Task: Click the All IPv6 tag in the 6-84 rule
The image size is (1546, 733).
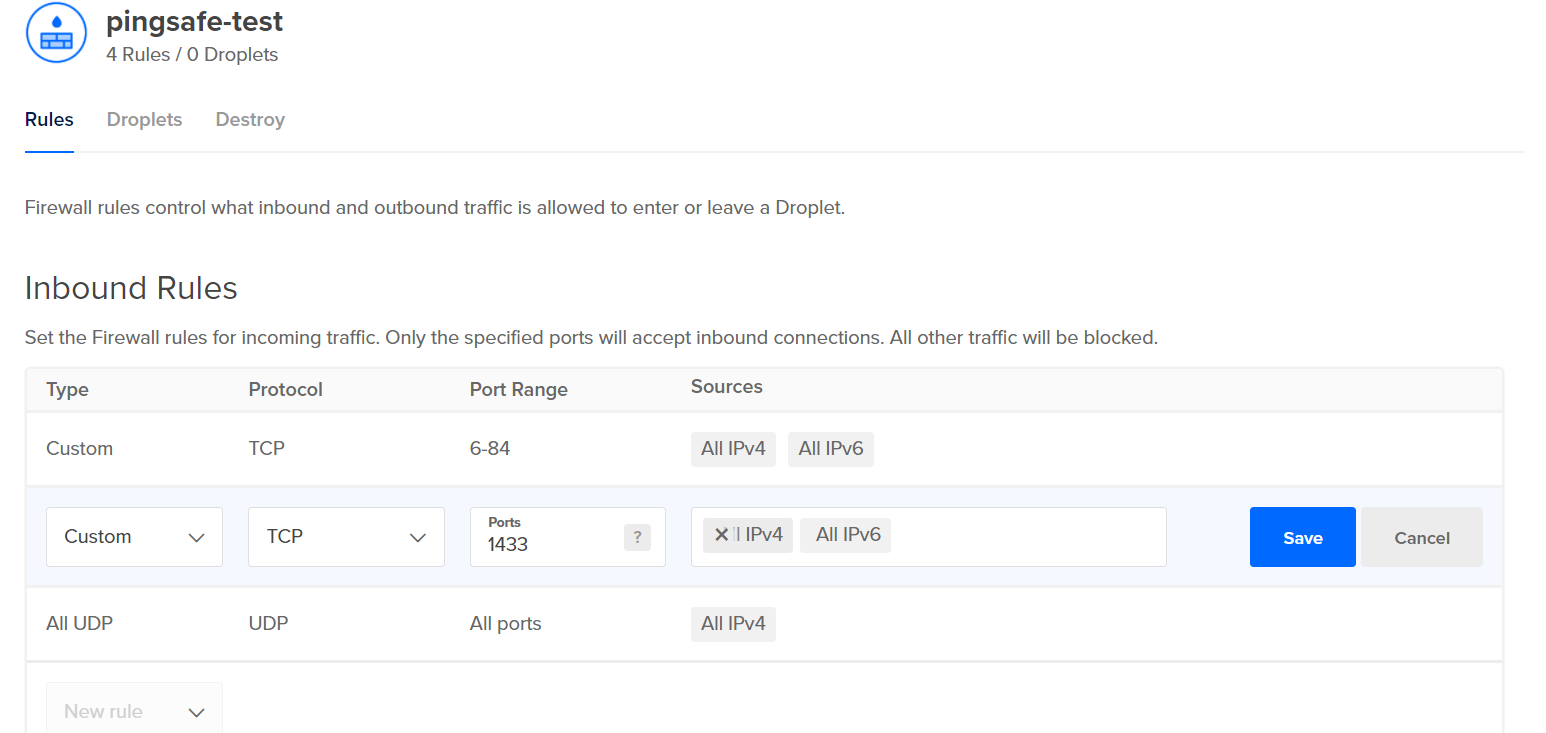Action: point(830,449)
